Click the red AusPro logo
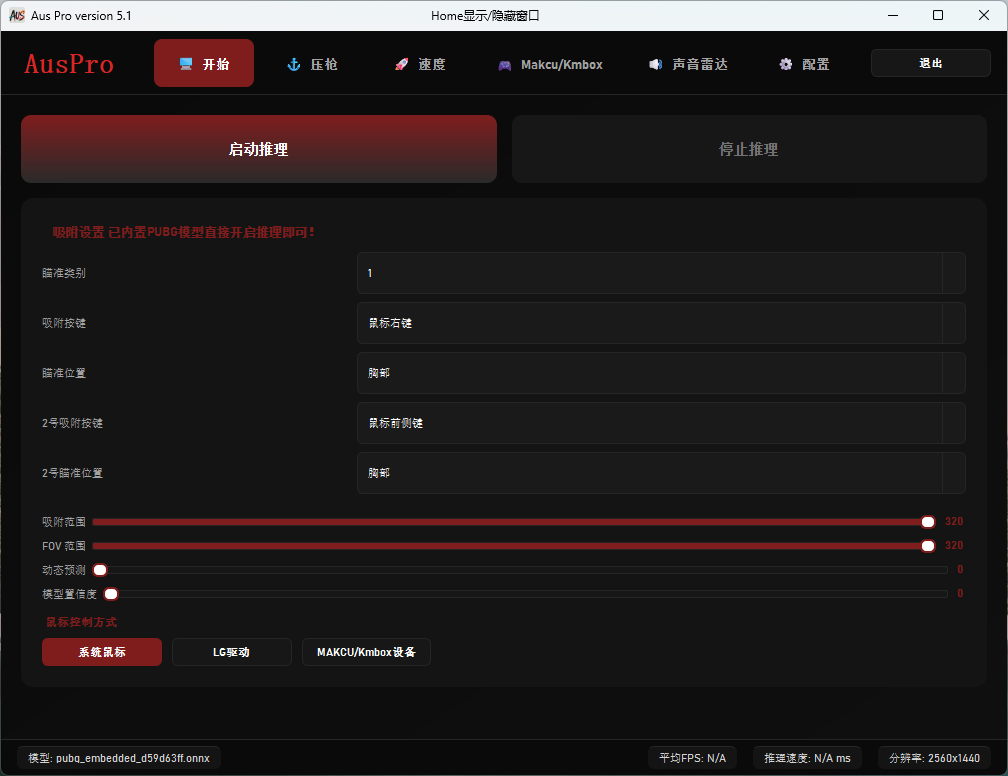1008x776 pixels. (x=69, y=64)
